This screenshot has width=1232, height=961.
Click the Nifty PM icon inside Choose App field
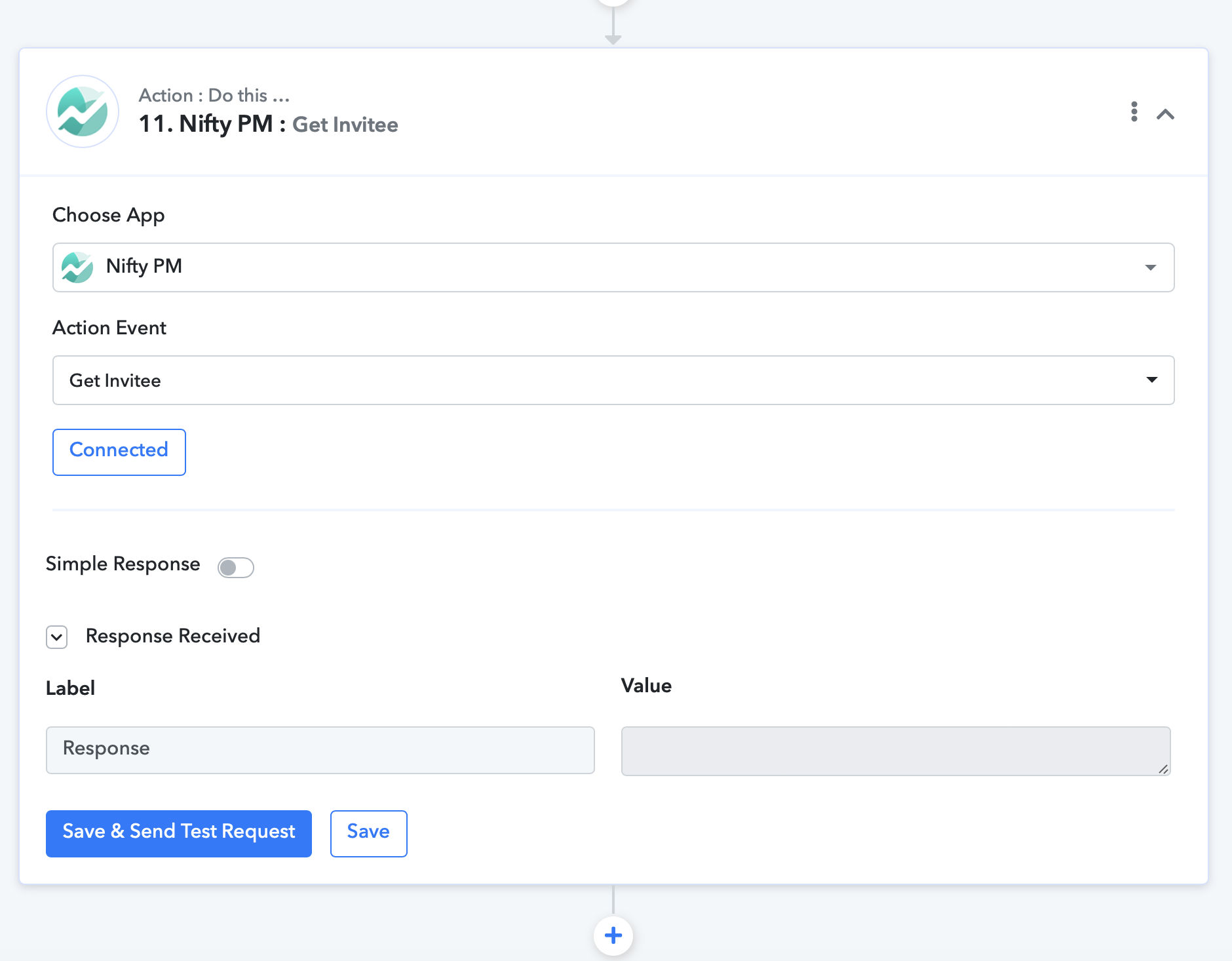(77, 267)
